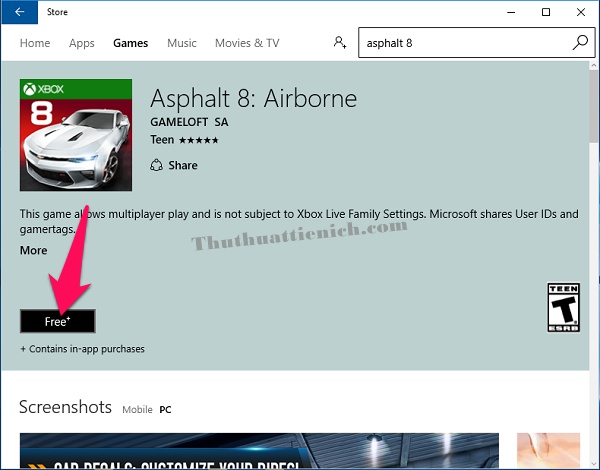
Task: Go to the Music tab
Action: tap(182, 43)
